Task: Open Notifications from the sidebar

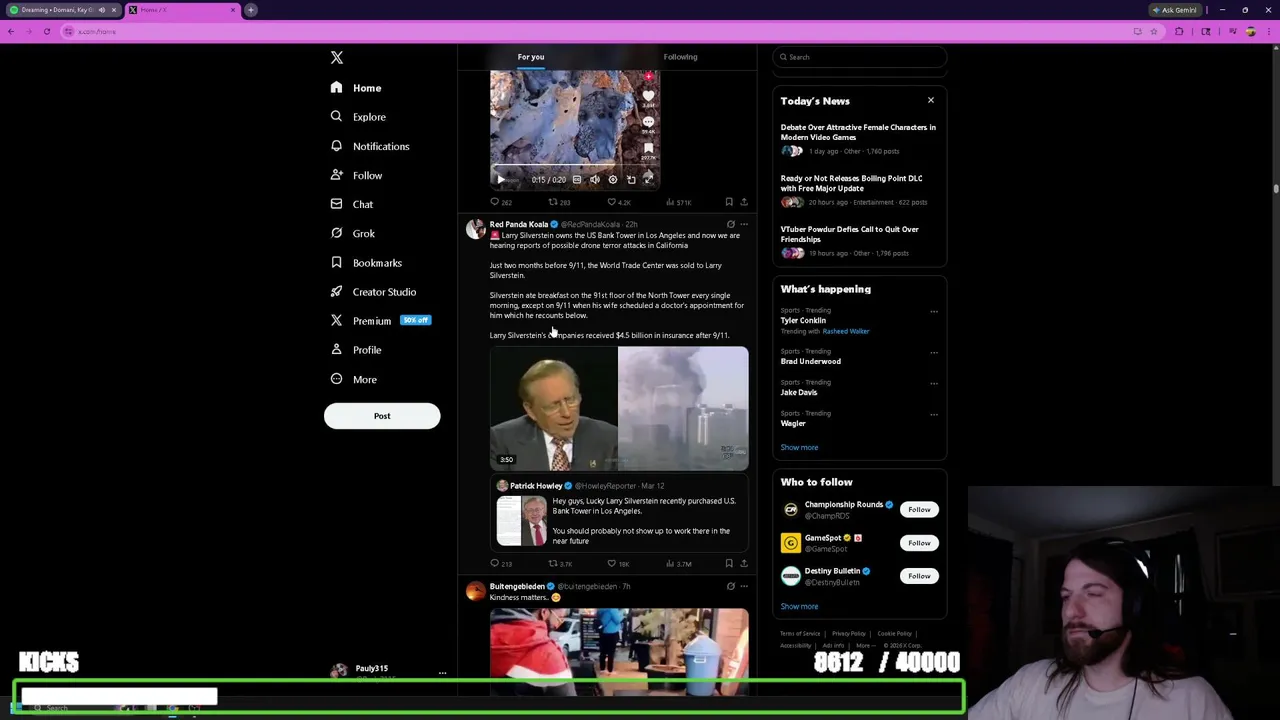Action: click(x=370, y=146)
